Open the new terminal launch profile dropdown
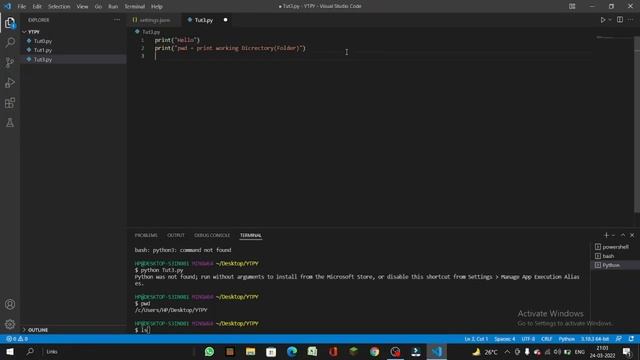640x360 pixels. pyautogui.click(x=613, y=235)
